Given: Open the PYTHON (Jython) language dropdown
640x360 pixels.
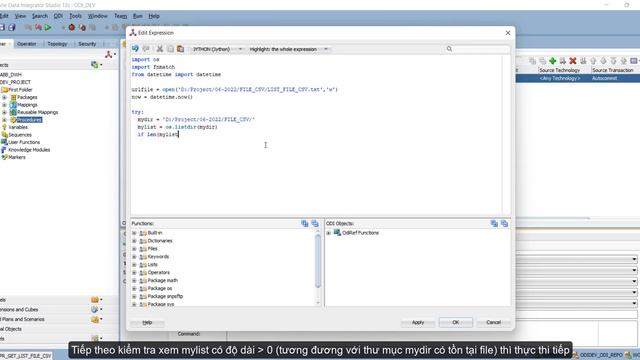Looking at the screenshot, I should coord(217,49).
